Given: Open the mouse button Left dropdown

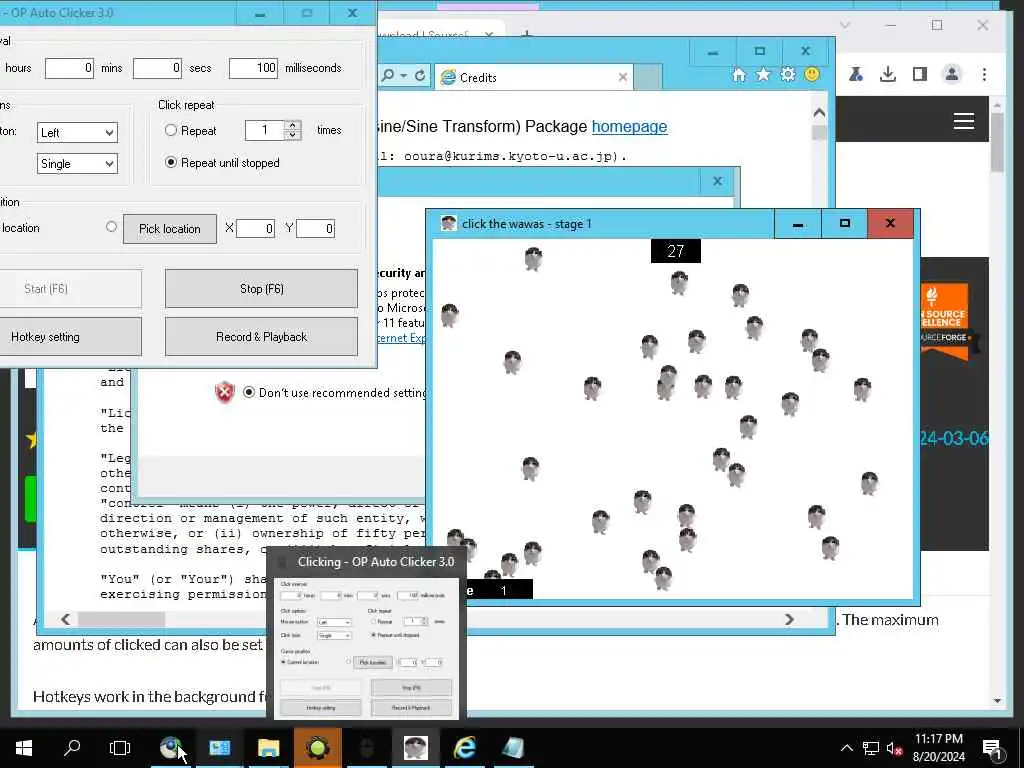Looking at the screenshot, I should click(77, 133).
